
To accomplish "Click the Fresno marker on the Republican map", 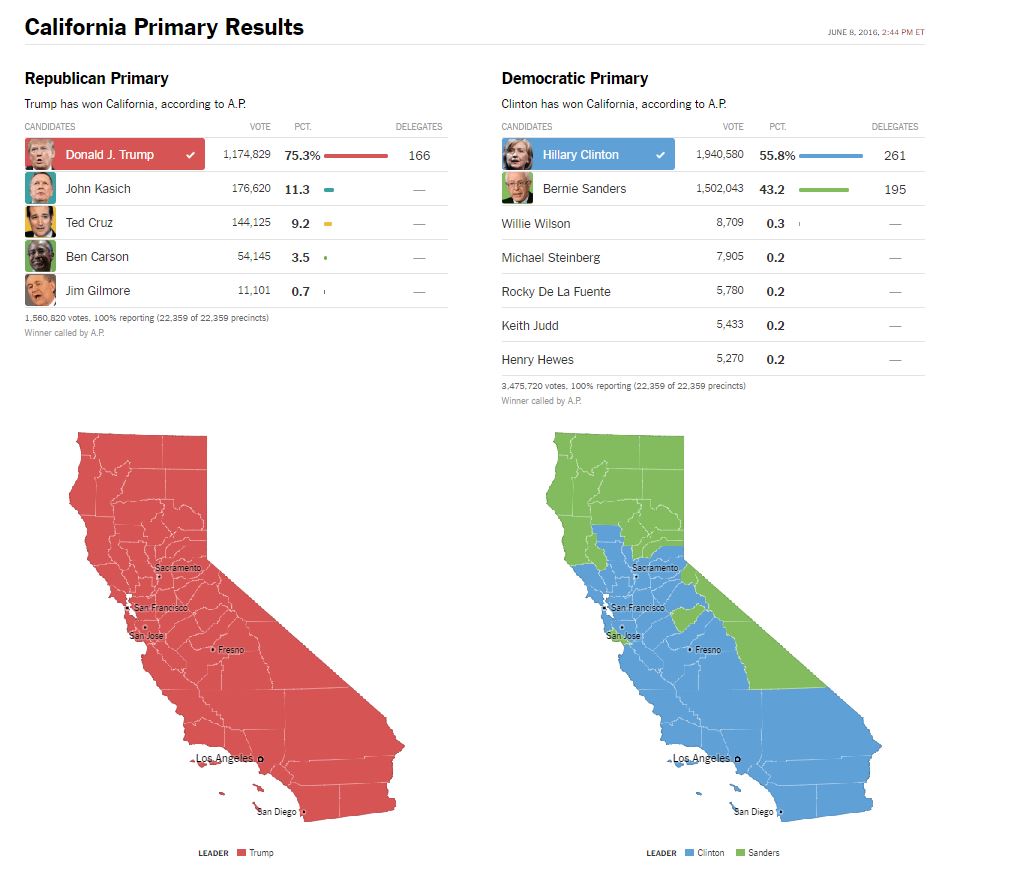I will [x=212, y=650].
